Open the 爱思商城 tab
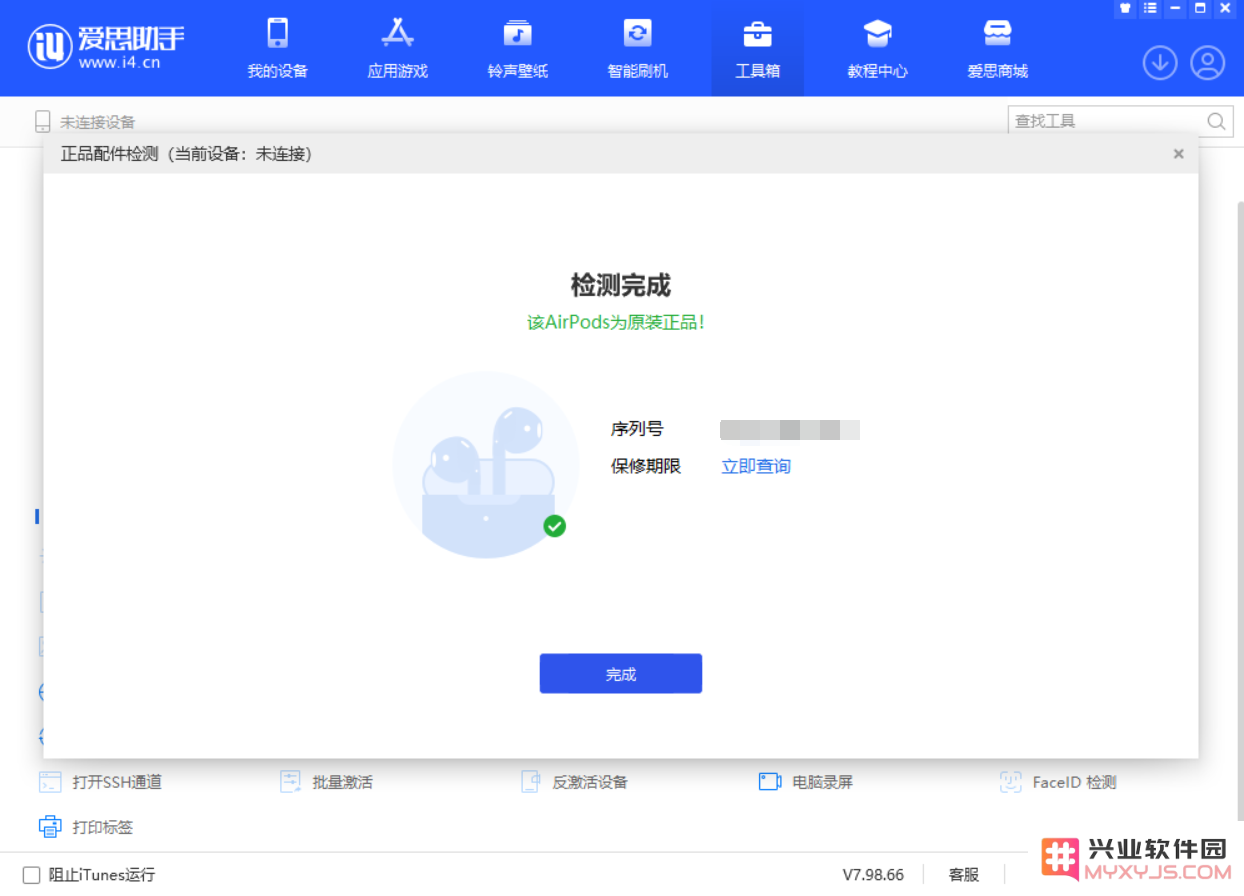 point(998,48)
